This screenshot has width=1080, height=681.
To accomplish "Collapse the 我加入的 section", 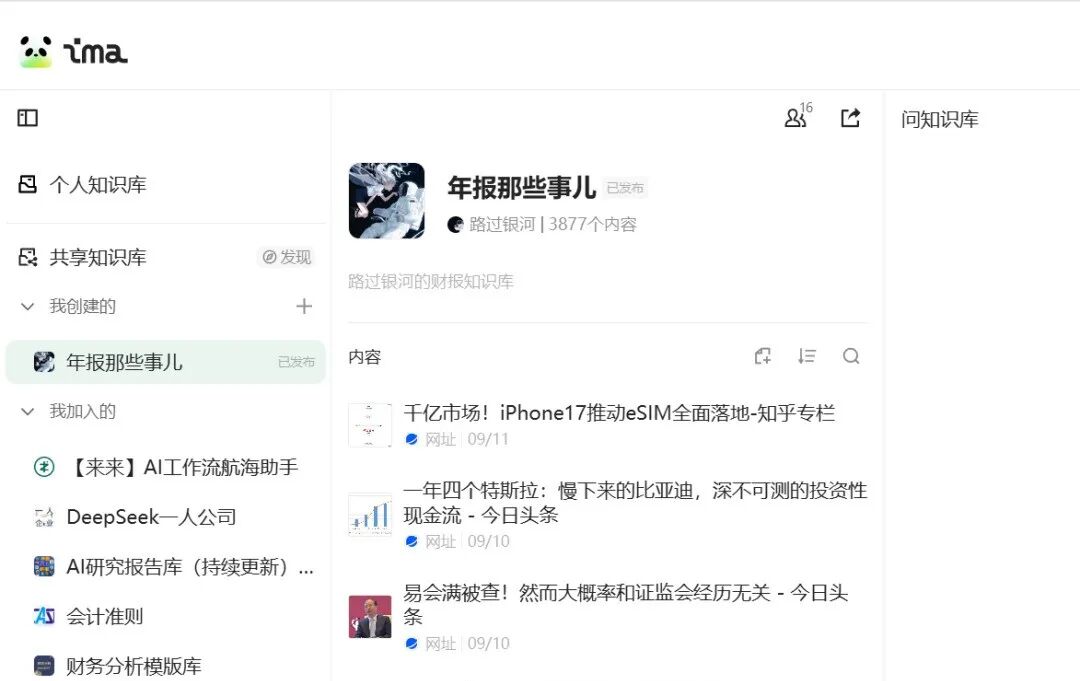I will click(28, 412).
